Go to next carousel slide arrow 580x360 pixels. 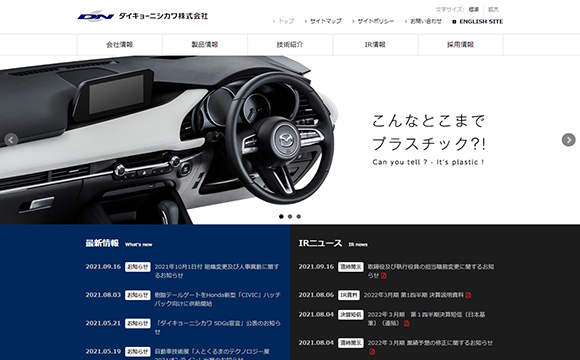point(569,140)
